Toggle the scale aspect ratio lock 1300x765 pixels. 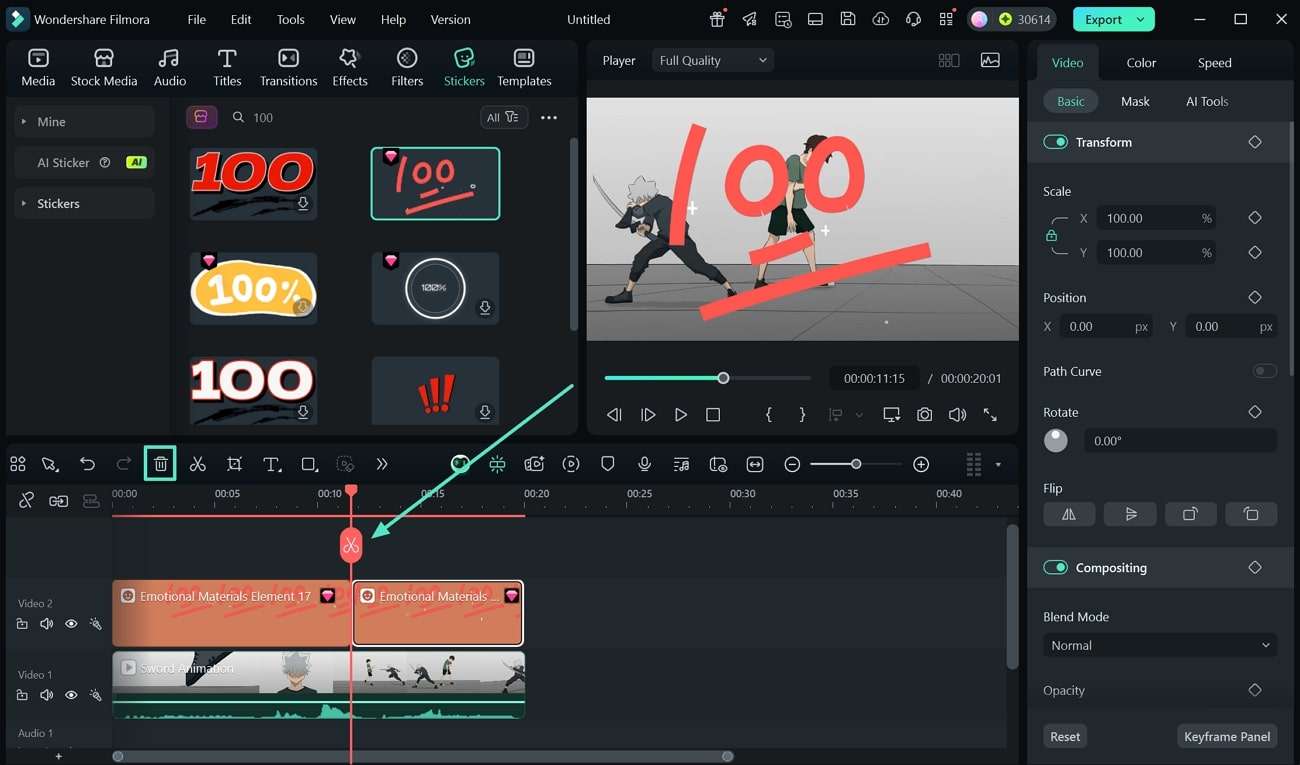click(1051, 236)
